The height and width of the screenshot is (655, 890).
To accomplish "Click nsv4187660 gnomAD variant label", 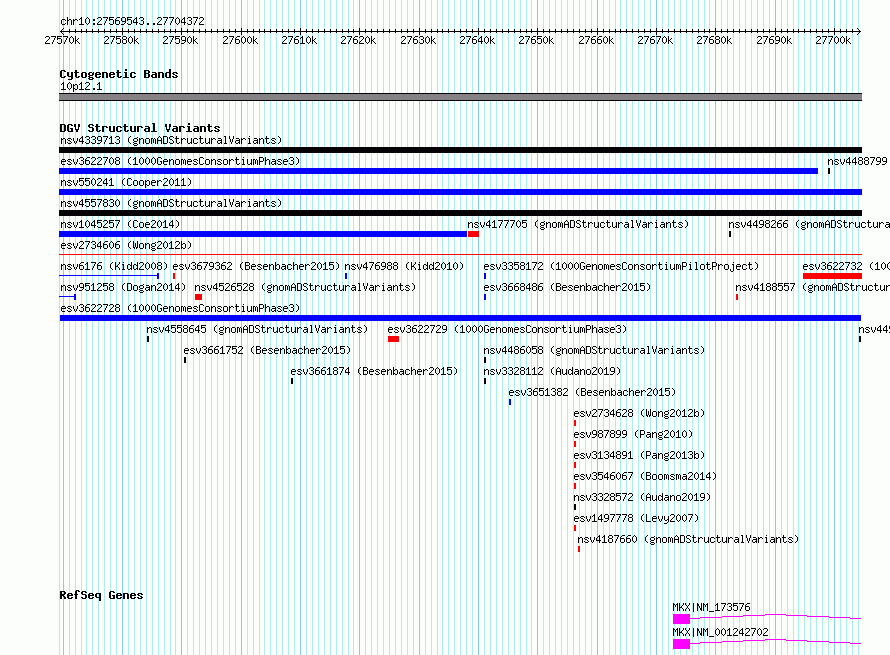I will 688,539.
